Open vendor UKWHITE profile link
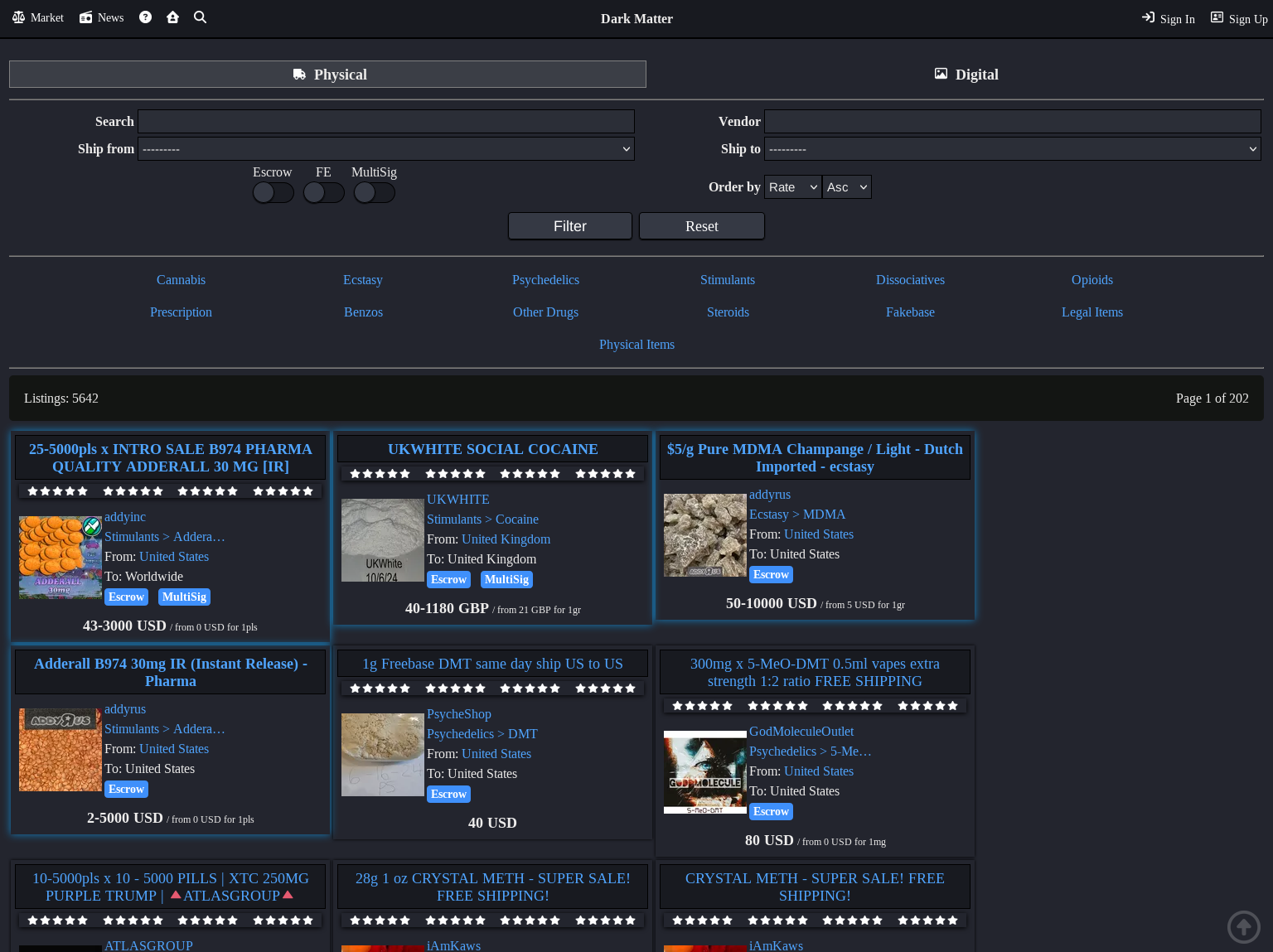Image resolution: width=1273 pixels, height=952 pixels. point(458,500)
